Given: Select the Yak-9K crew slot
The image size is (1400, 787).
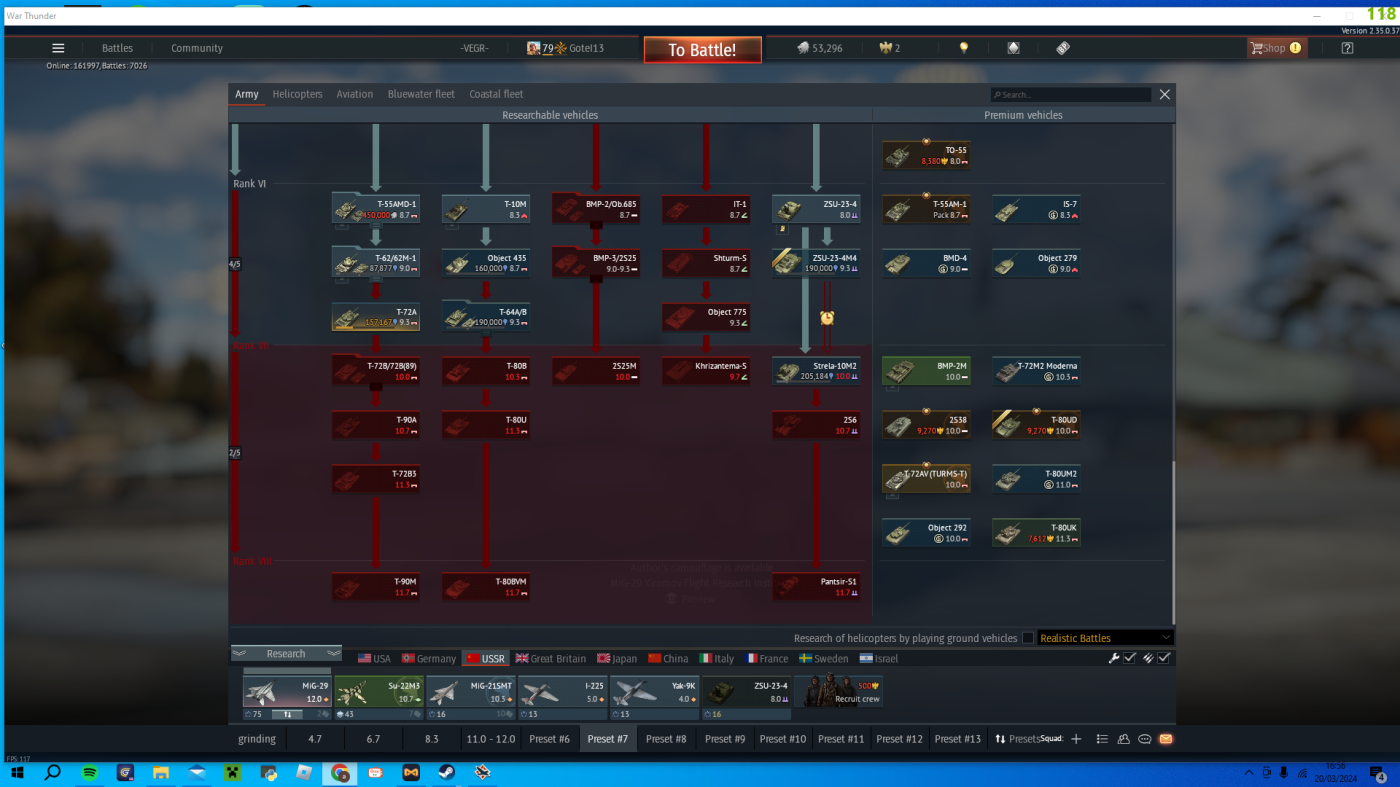Looking at the screenshot, I should pyautogui.click(x=654, y=692).
